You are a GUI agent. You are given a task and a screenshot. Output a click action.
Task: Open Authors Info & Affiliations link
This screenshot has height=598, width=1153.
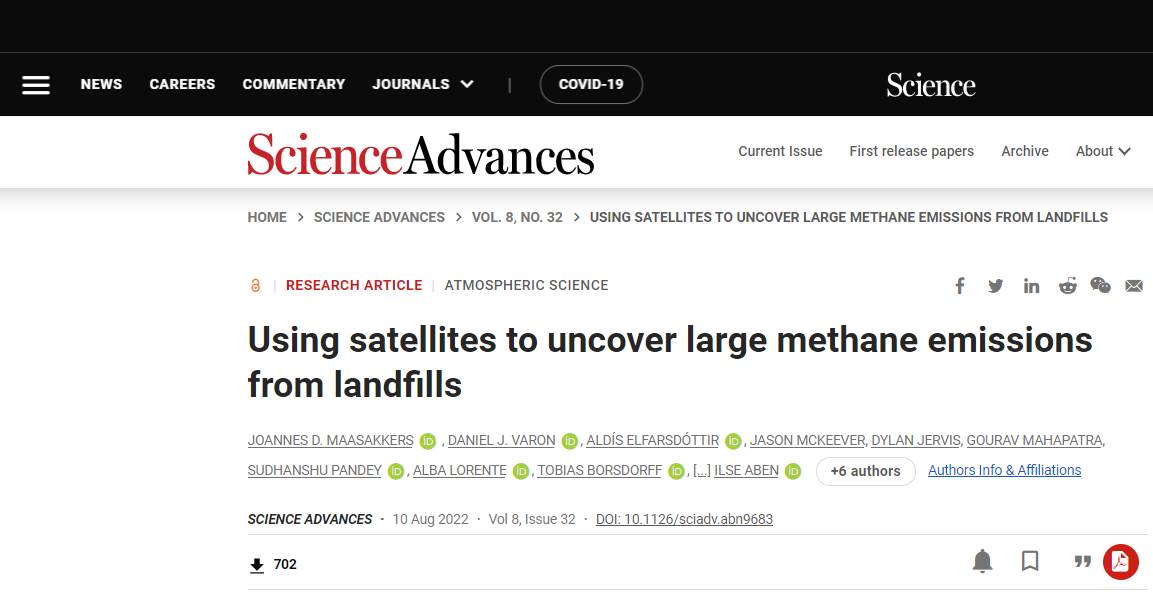click(1004, 471)
